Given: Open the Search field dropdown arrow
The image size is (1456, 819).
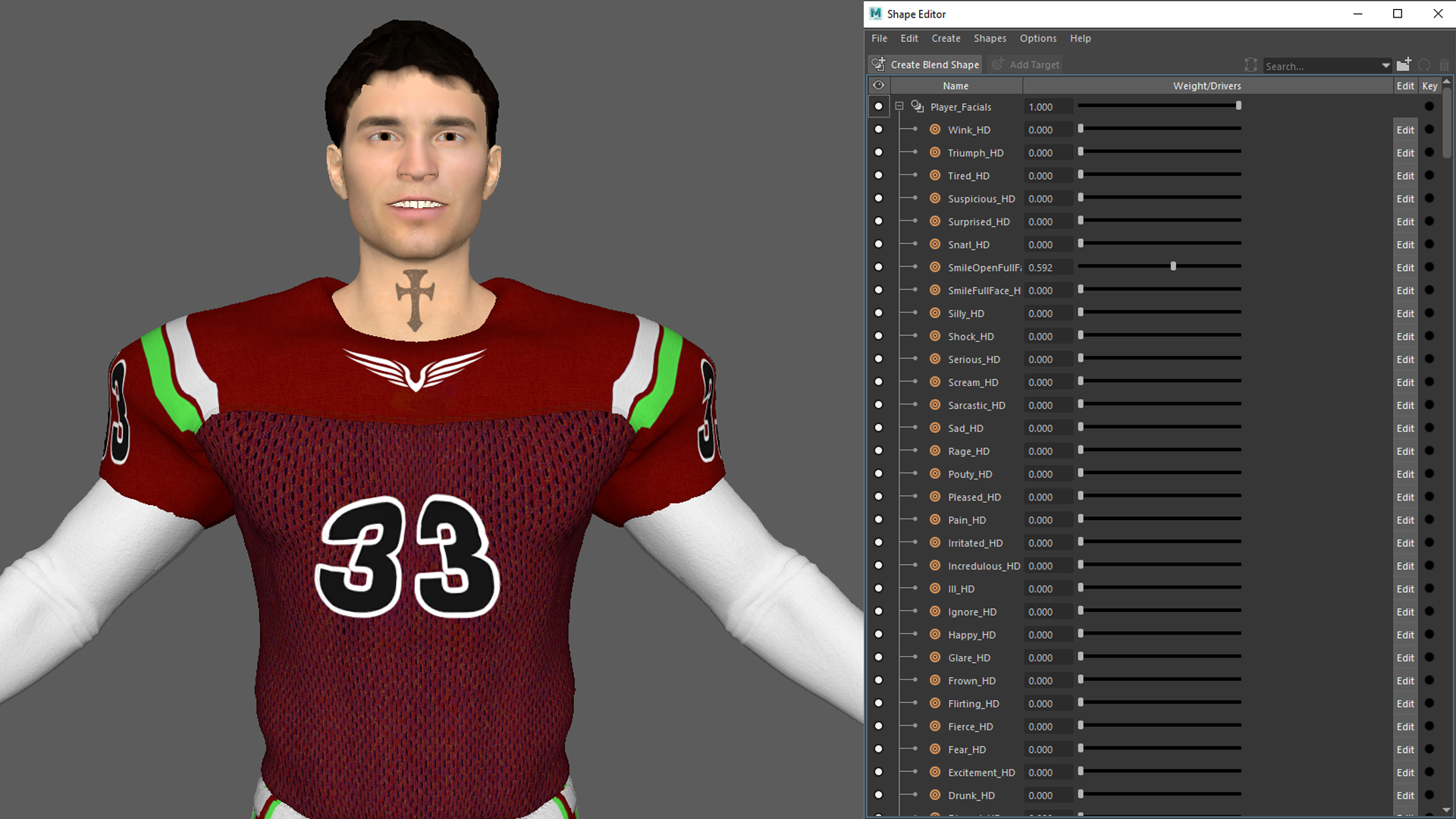Looking at the screenshot, I should tap(1385, 66).
